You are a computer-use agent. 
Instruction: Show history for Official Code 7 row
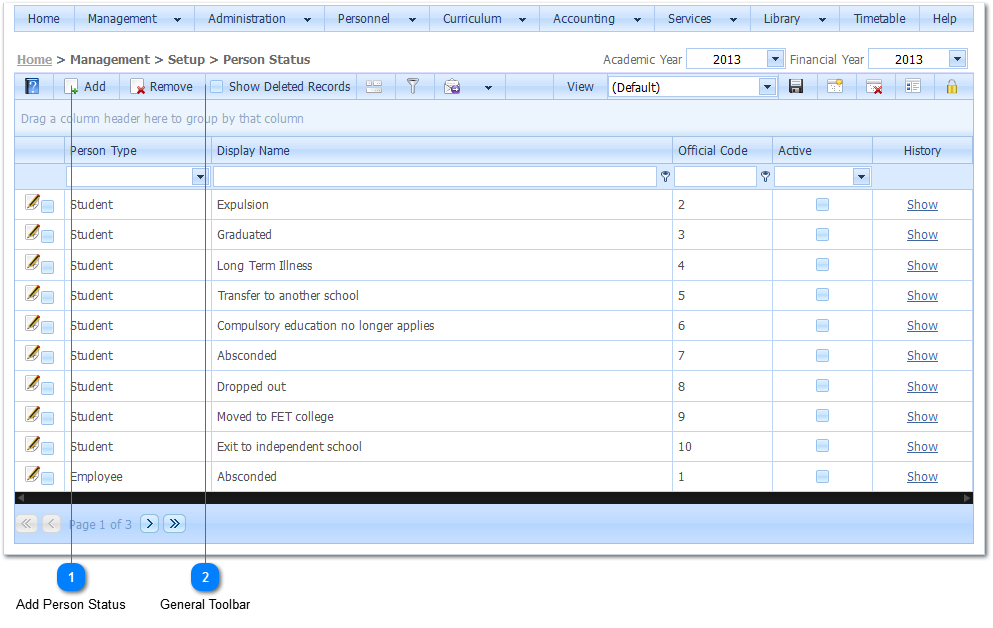[922, 355]
